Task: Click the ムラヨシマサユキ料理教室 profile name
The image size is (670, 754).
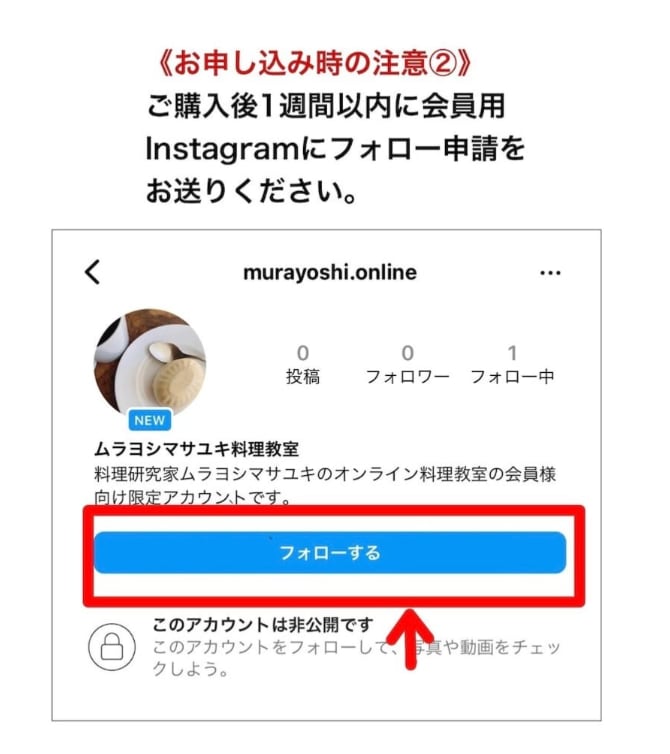Action: point(196,449)
